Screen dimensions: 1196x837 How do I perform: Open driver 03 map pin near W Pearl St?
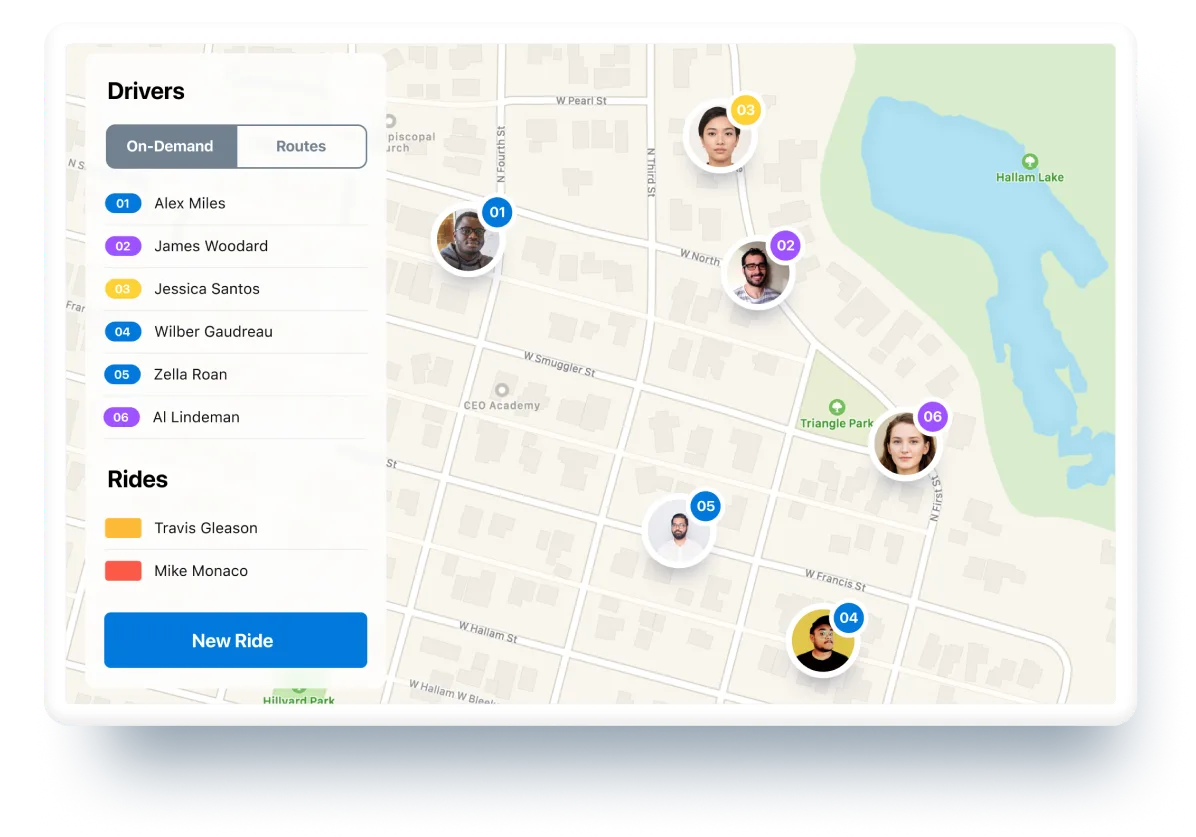[719, 136]
